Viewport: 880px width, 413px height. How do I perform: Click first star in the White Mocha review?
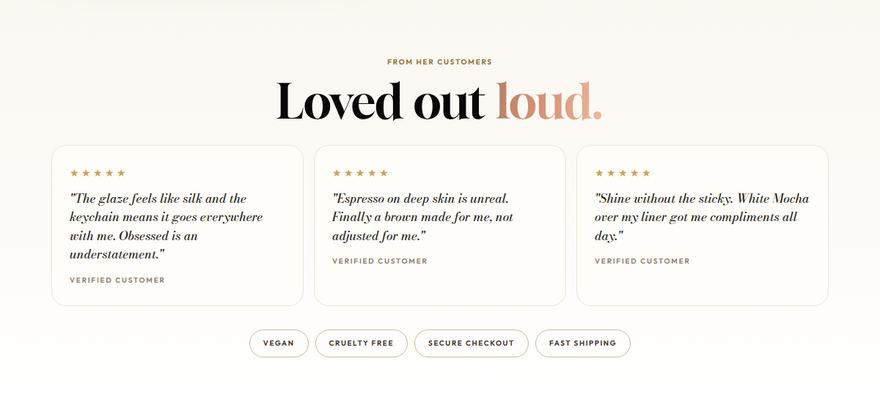pos(599,173)
